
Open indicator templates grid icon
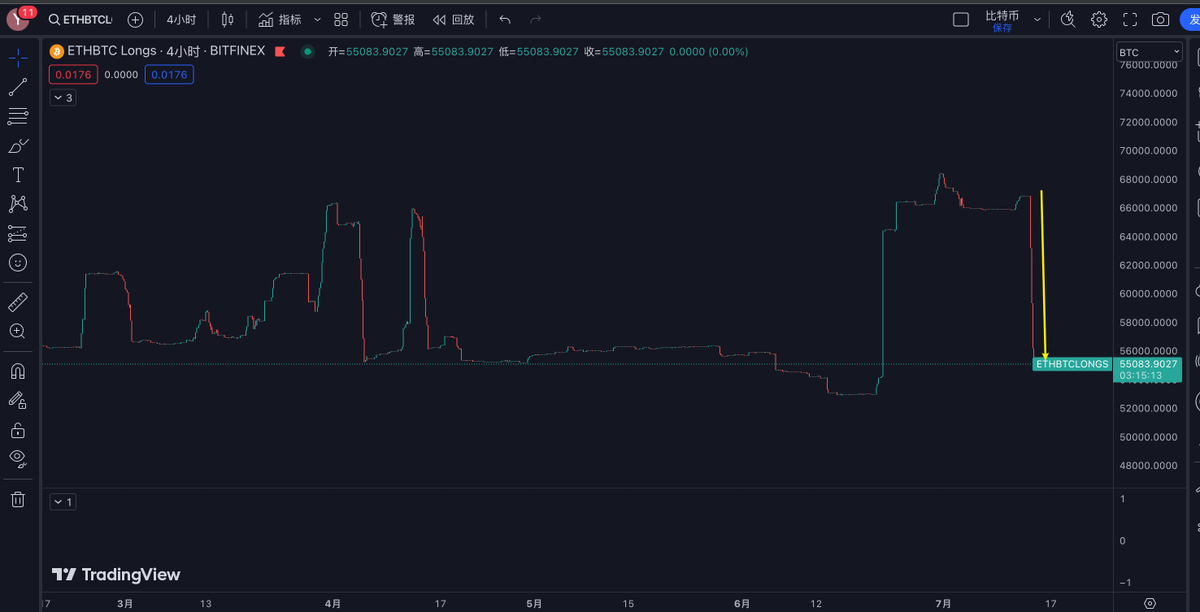click(x=341, y=19)
